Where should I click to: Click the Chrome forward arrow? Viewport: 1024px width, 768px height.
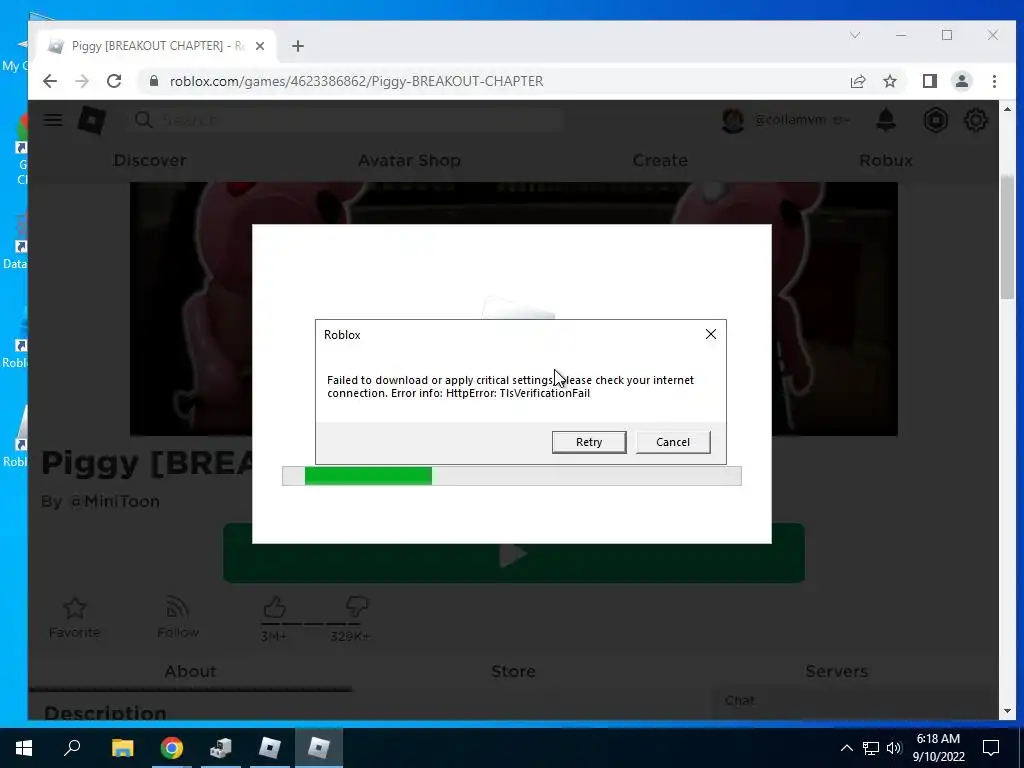(x=82, y=81)
